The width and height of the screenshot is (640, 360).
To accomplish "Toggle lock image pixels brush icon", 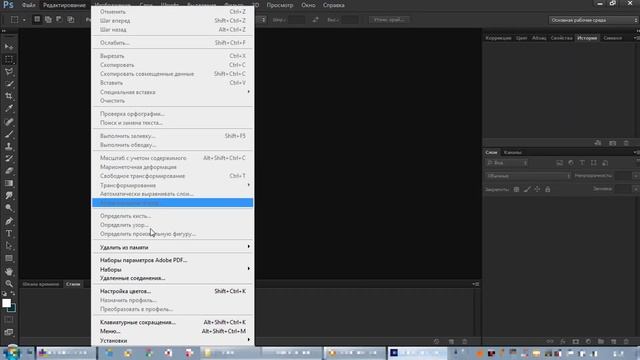I will 527,189.
